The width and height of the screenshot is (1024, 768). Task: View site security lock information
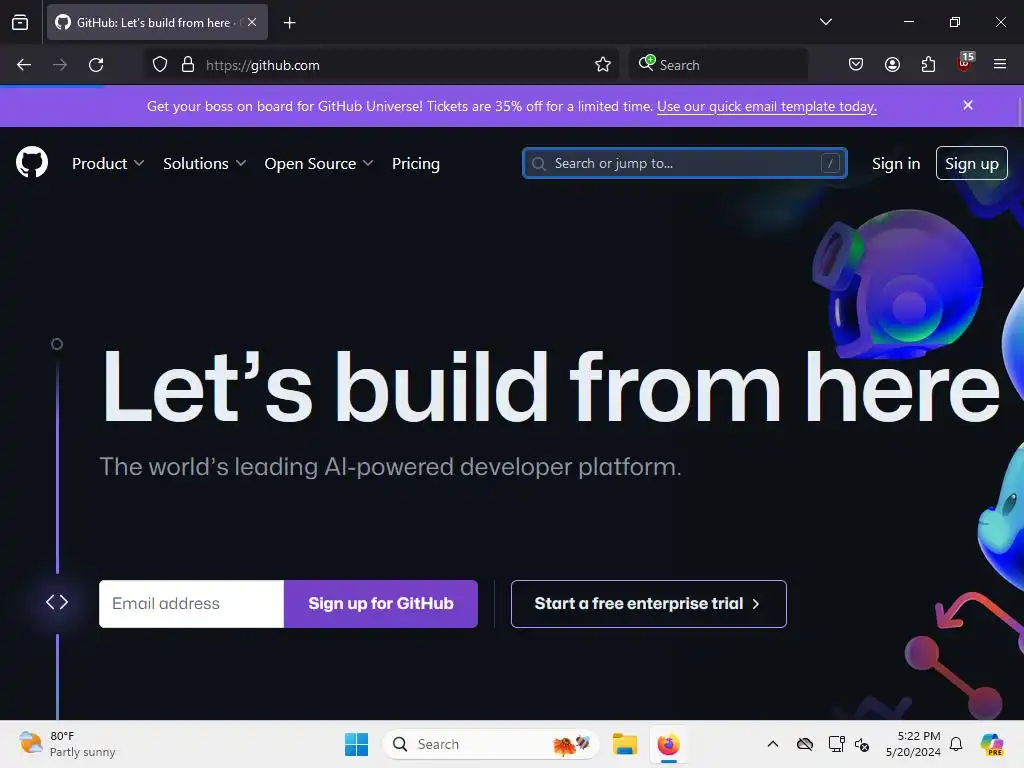click(x=188, y=65)
